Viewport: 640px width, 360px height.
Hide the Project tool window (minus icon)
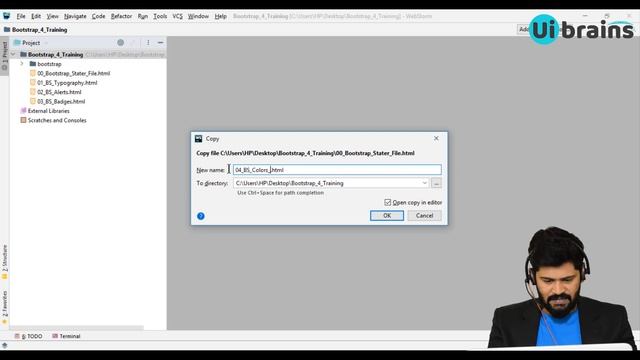(160, 42)
